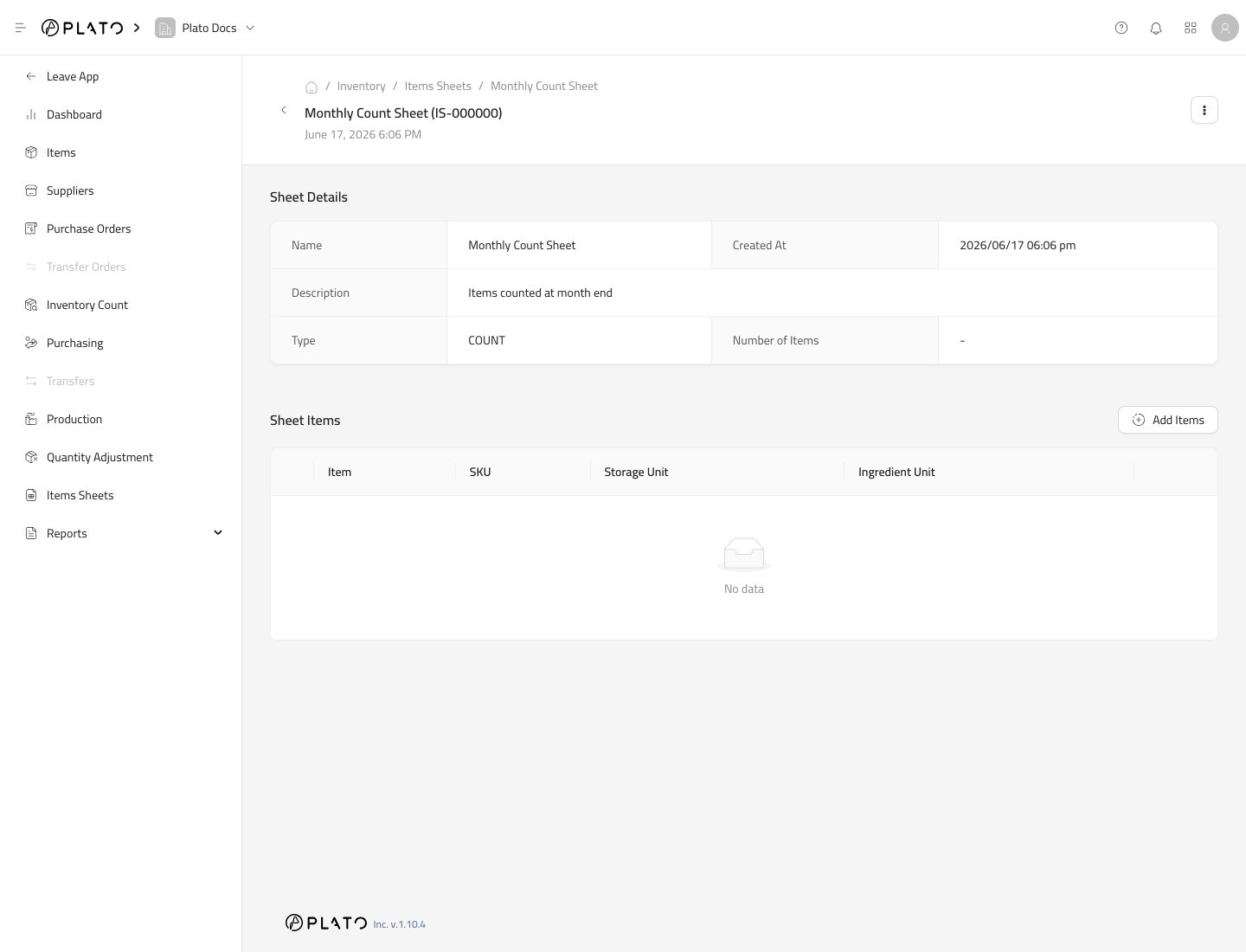Click the Plato footer logo
This screenshot has height=952, width=1246.
click(326, 923)
